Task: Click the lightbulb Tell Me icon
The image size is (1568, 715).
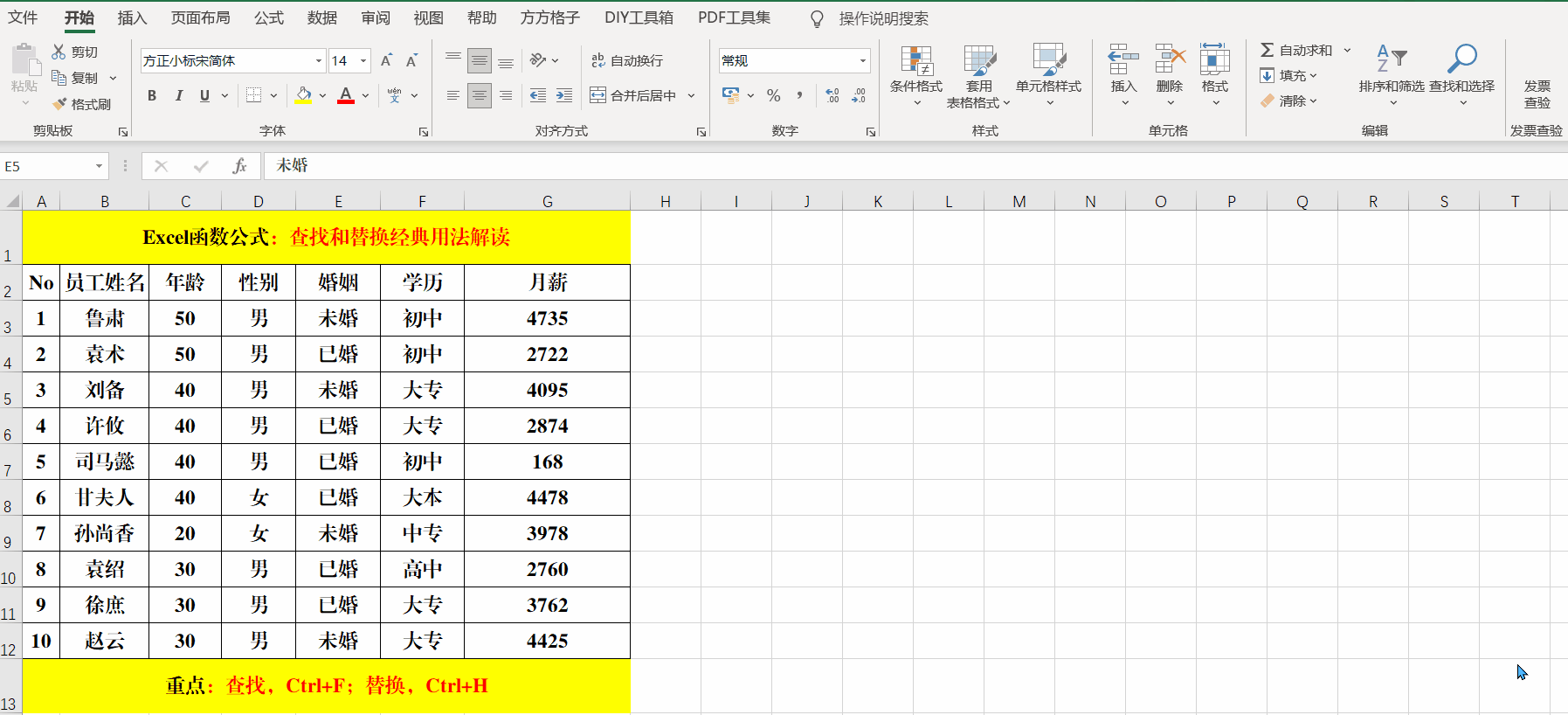Action: click(x=817, y=18)
